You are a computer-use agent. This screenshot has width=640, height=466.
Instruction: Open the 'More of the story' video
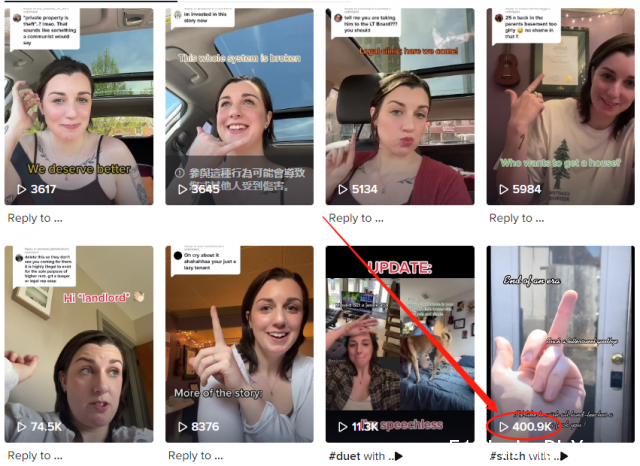tap(239, 344)
